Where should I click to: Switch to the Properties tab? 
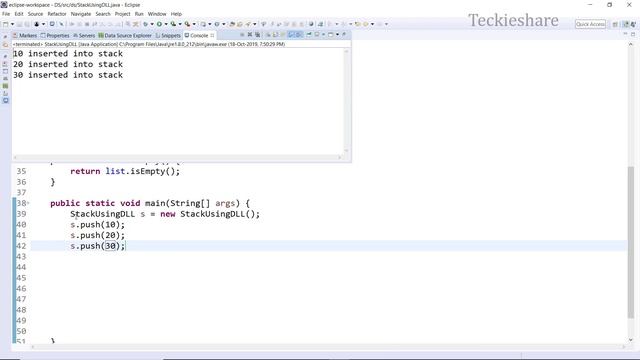click(x=55, y=36)
